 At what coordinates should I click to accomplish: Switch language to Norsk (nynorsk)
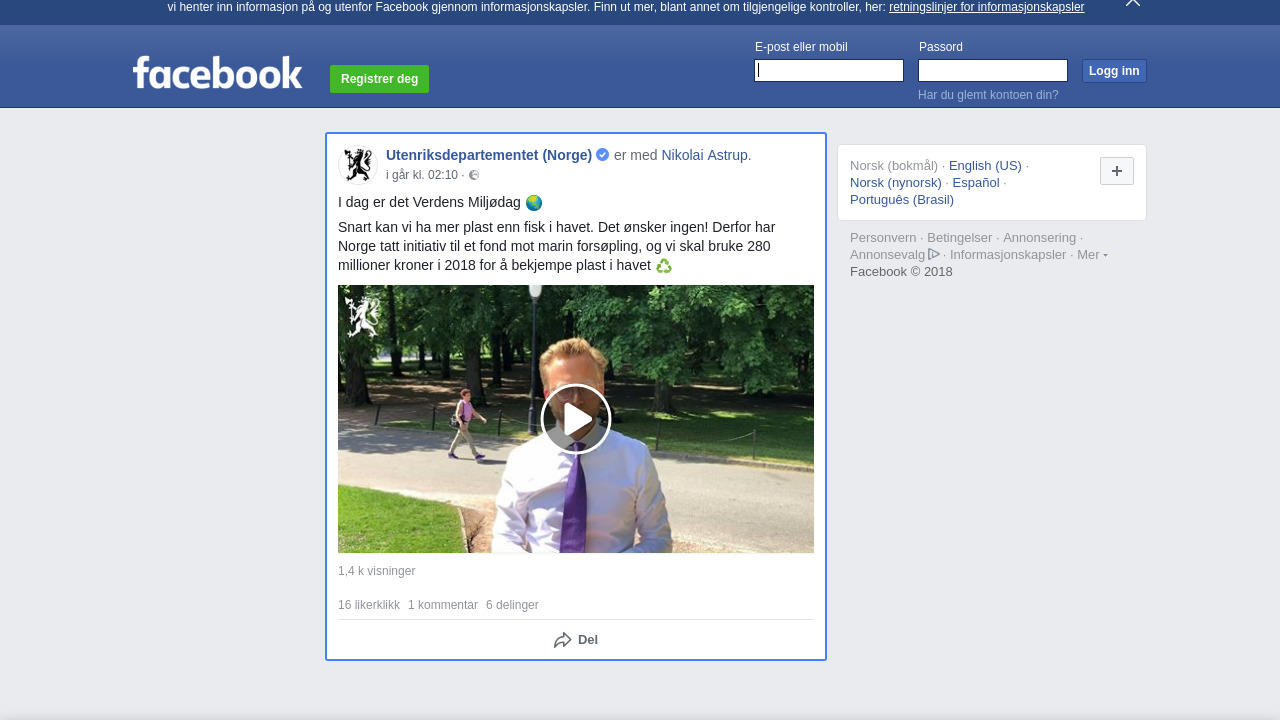click(896, 183)
